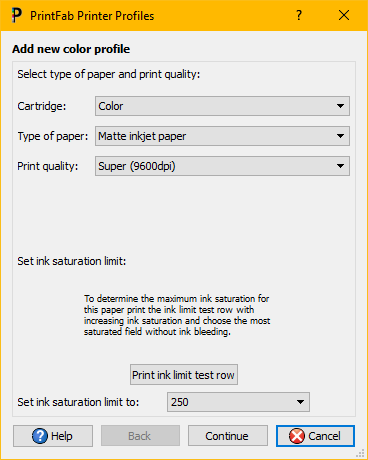Click the Help button
Viewport: 368px width, 460px height.
pos(53,436)
